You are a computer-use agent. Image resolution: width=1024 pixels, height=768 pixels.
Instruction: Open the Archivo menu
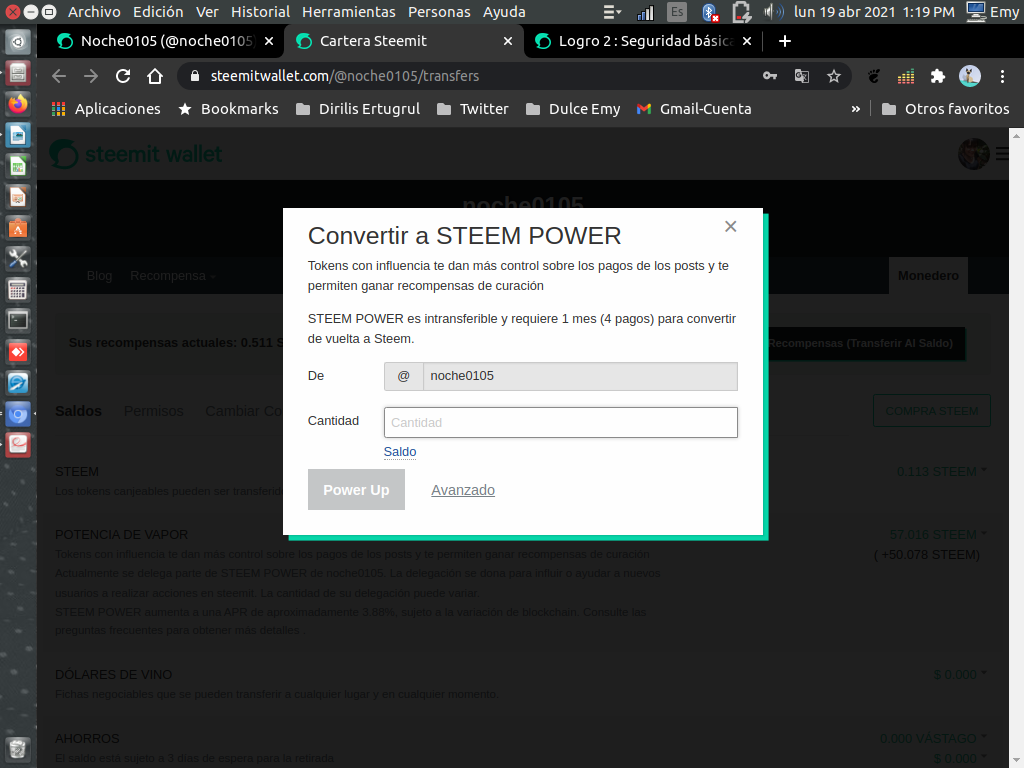pos(94,12)
